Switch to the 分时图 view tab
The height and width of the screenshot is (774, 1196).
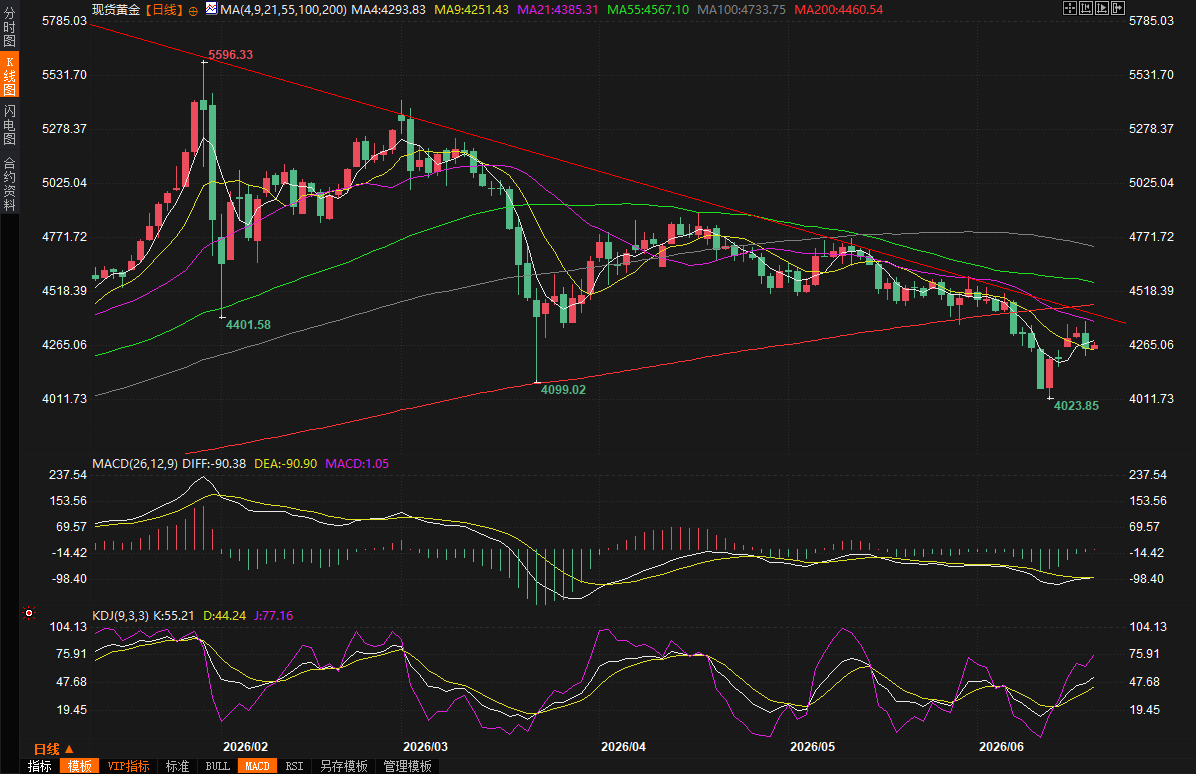click(9, 27)
